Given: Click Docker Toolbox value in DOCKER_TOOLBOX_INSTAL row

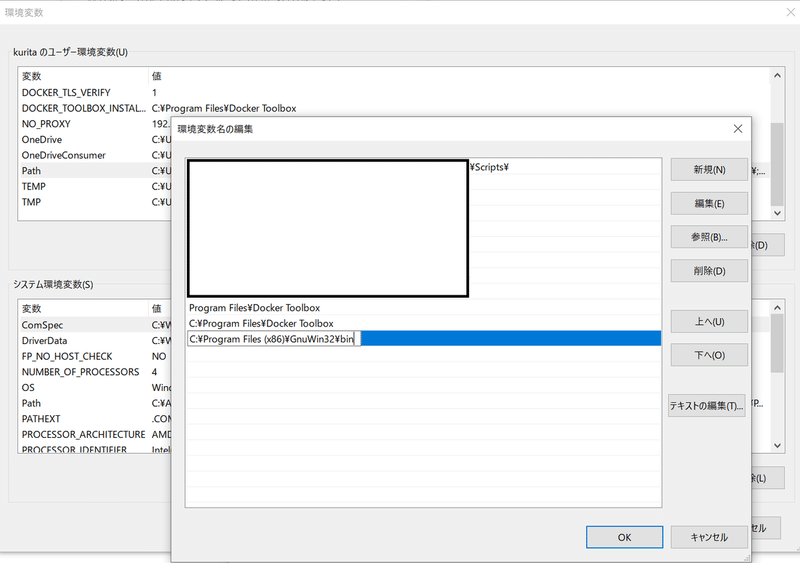Looking at the screenshot, I should (224, 108).
